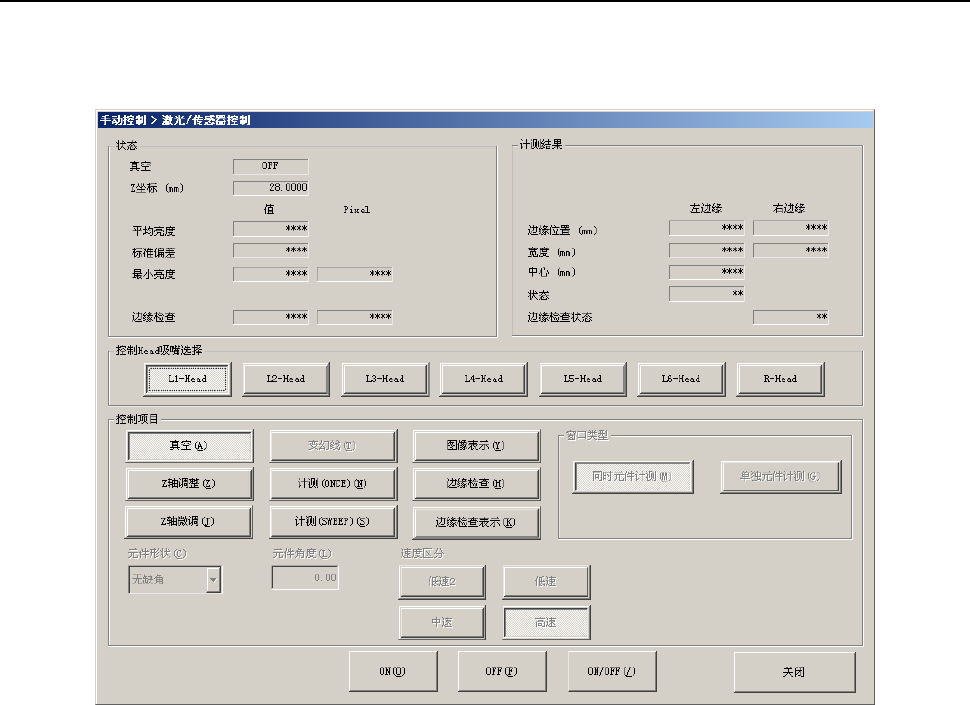Open Z轴微调(J) fine adjustment
The height and width of the screenshot is (705, 970).
click(x=189, y=522)
